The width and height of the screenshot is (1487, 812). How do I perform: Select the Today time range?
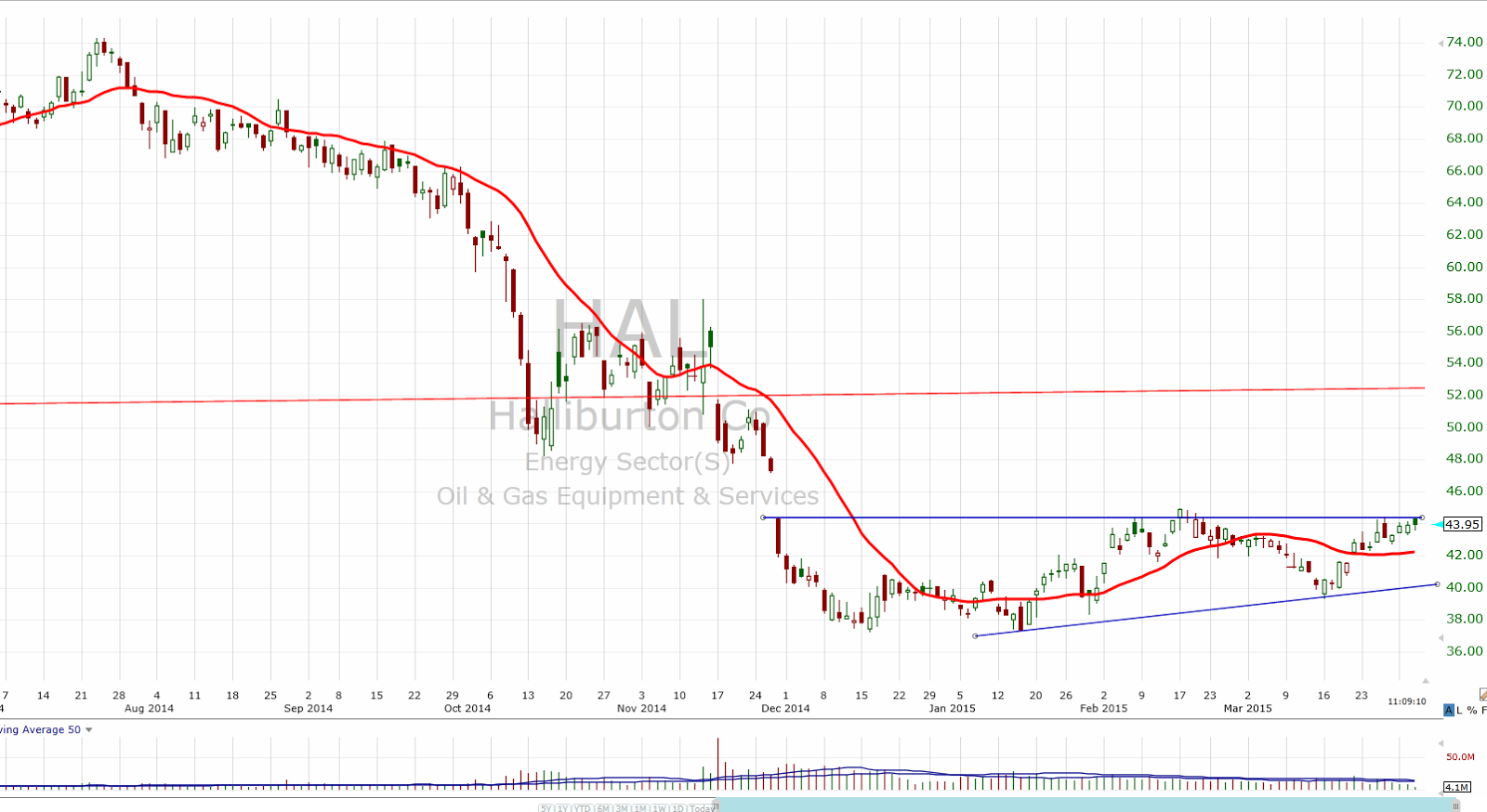coord(702,808)
